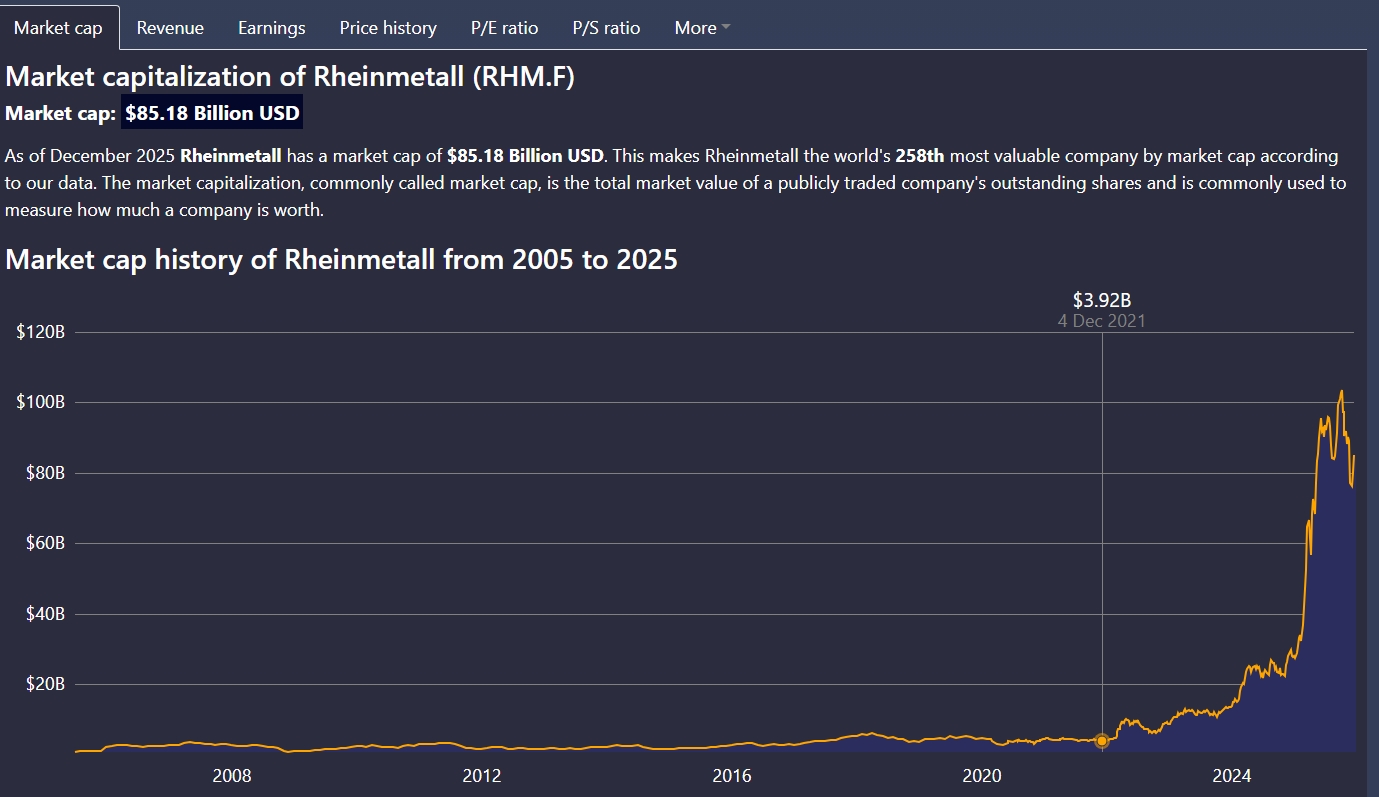Click the $40B y-axis label
Viewport: 1379px width, 797px height.
pos(45,614)
